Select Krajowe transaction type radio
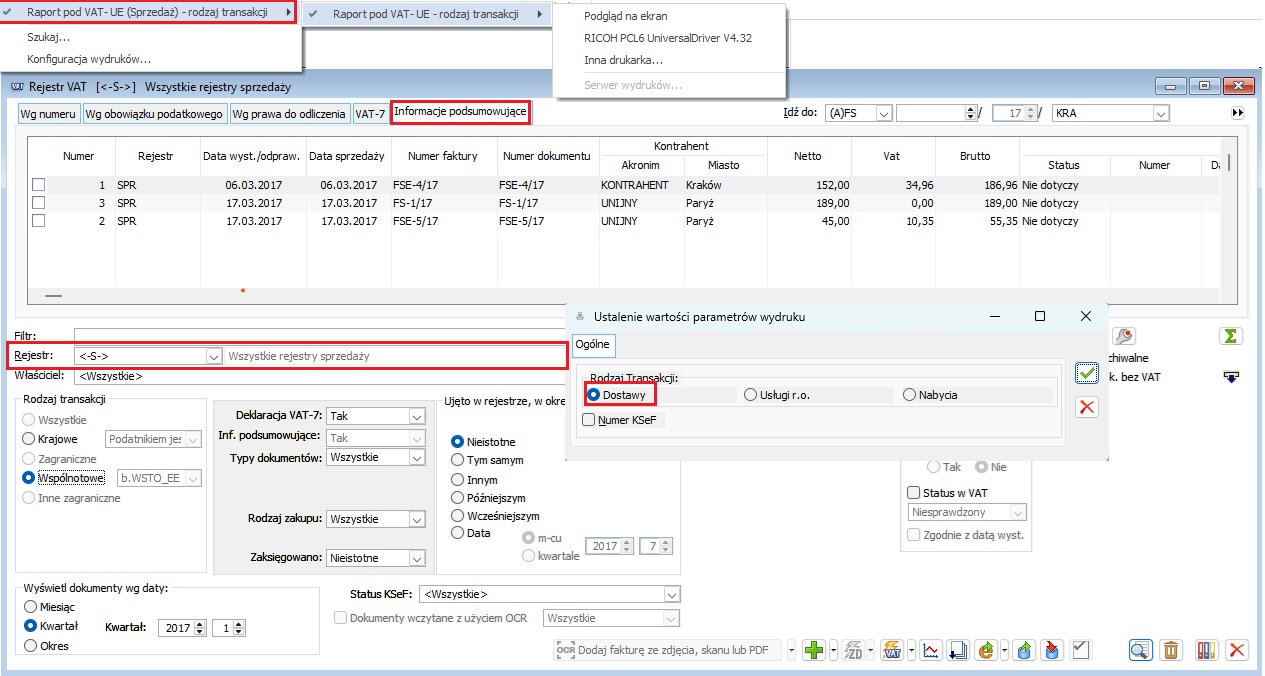Screen dimensions: 1265x676 point(29,438)
